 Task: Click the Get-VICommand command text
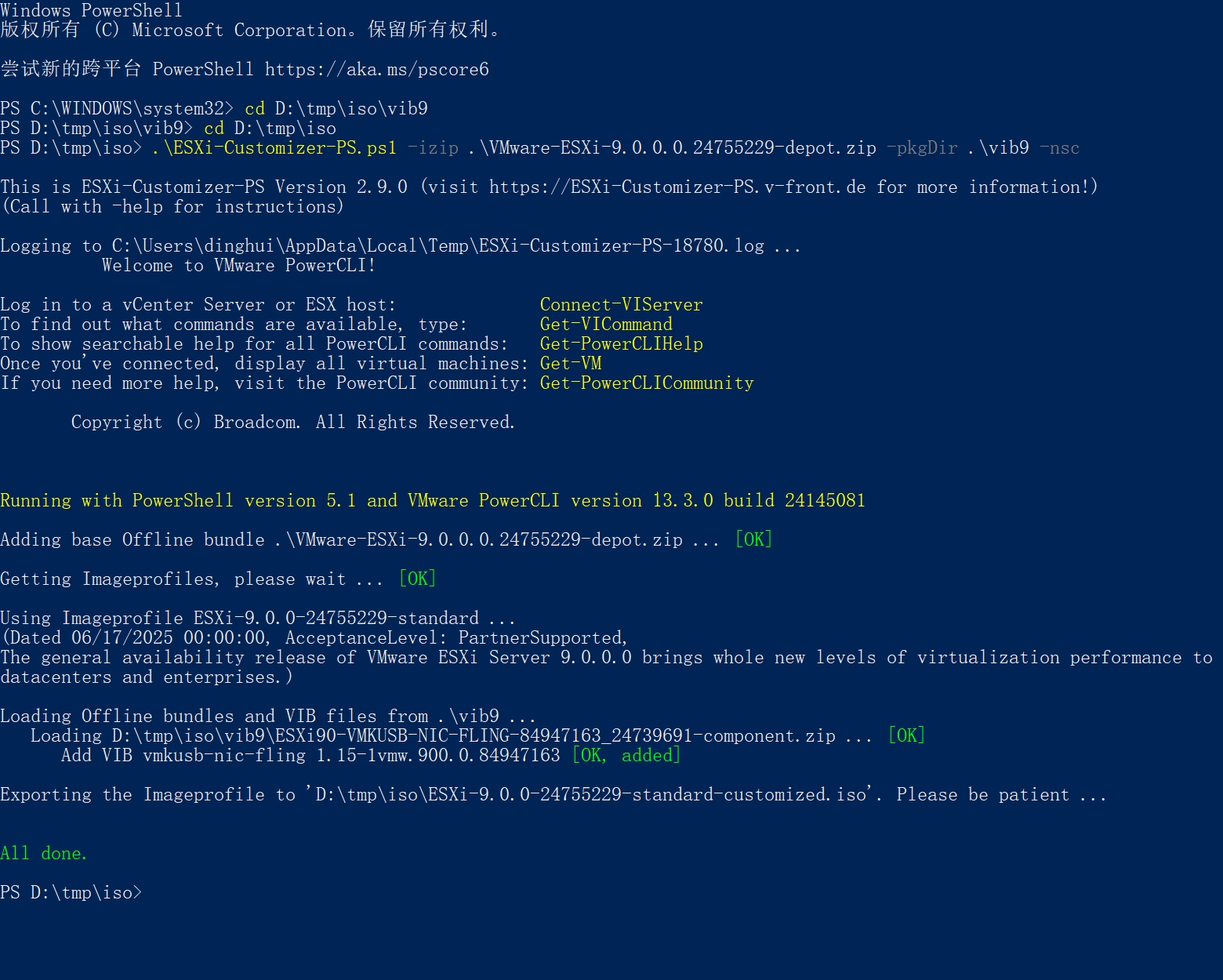[606, 325]
